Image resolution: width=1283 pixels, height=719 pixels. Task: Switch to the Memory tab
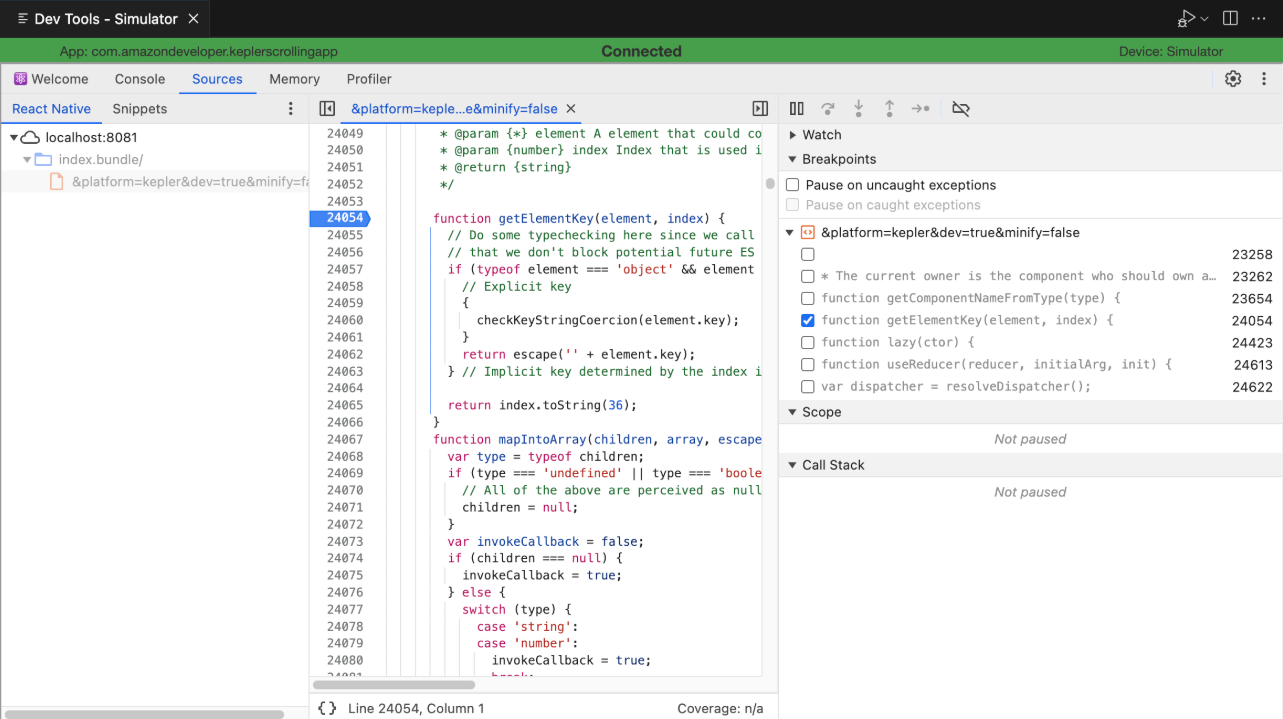coord(294,79)
